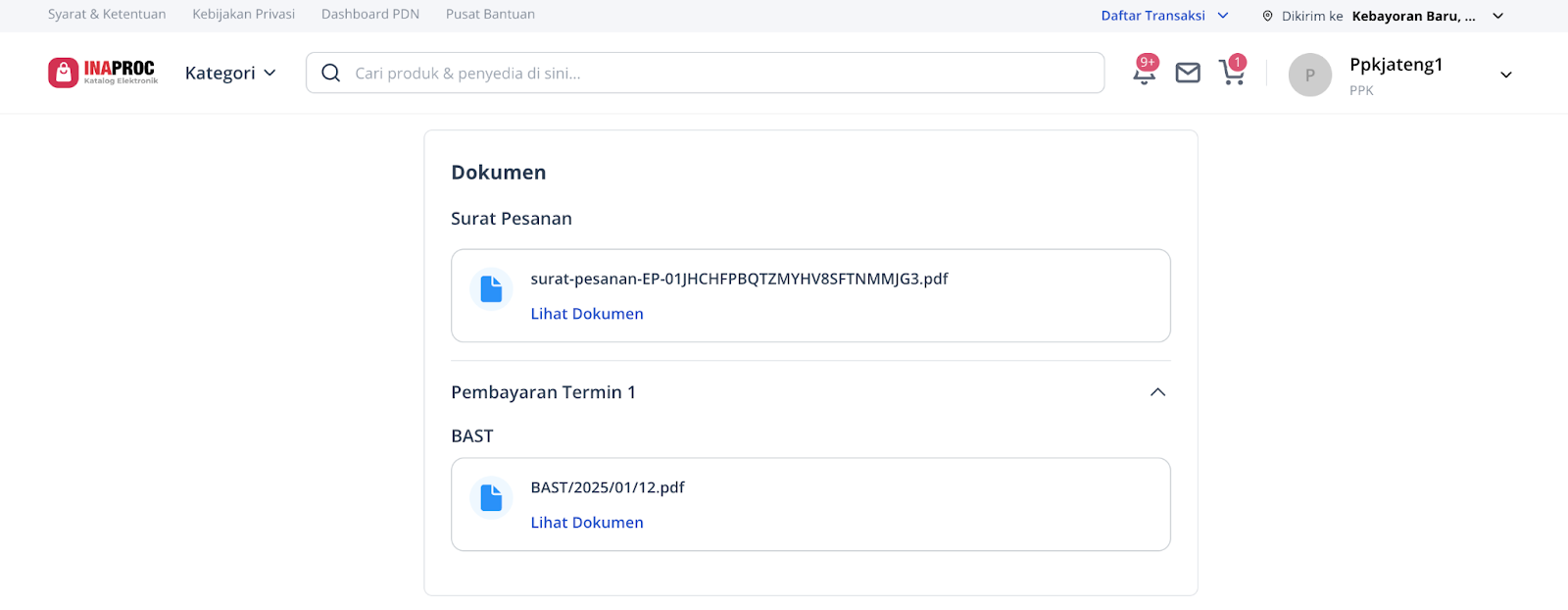Click the surat-pesanan PDF file icon
The height and width of the screenshot is (610, 1568).
(491, 289)
